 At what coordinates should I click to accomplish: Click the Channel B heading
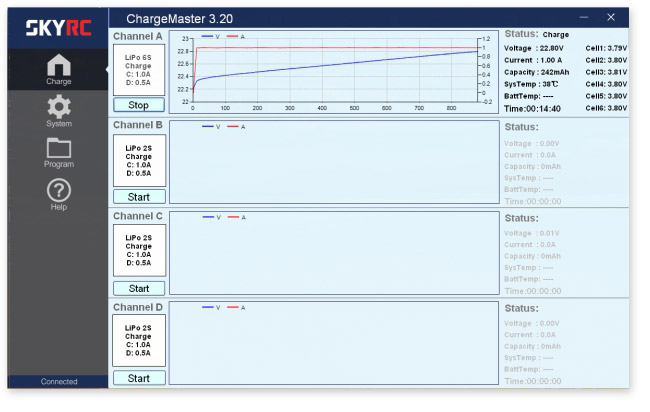click(x=138, y=125)
